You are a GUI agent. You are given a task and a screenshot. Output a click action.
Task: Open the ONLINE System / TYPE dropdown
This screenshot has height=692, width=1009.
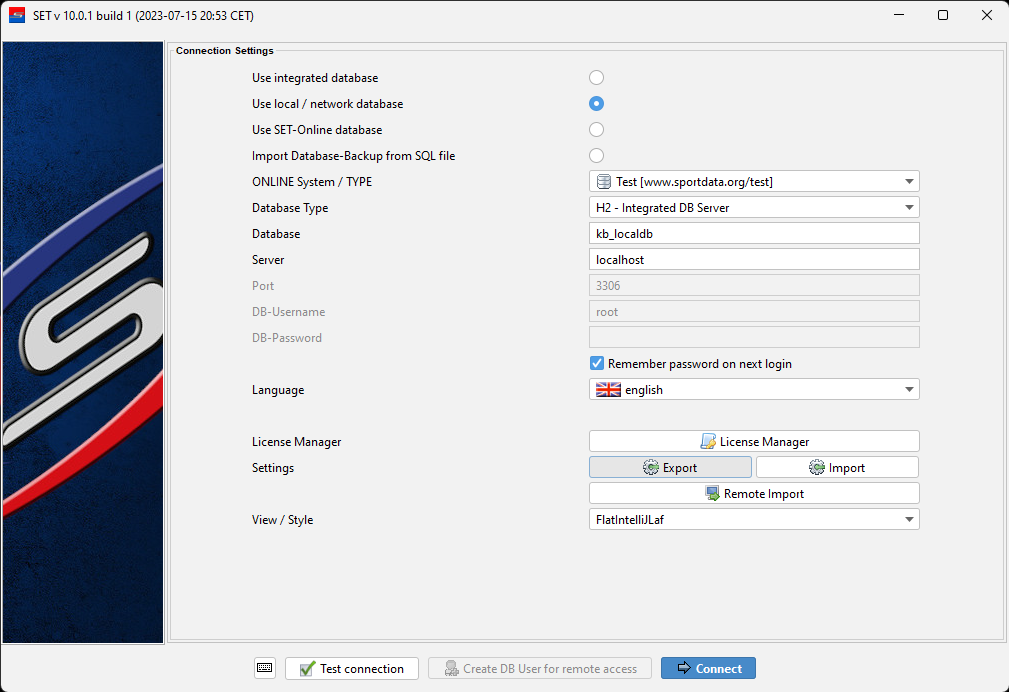pos(754,182)
